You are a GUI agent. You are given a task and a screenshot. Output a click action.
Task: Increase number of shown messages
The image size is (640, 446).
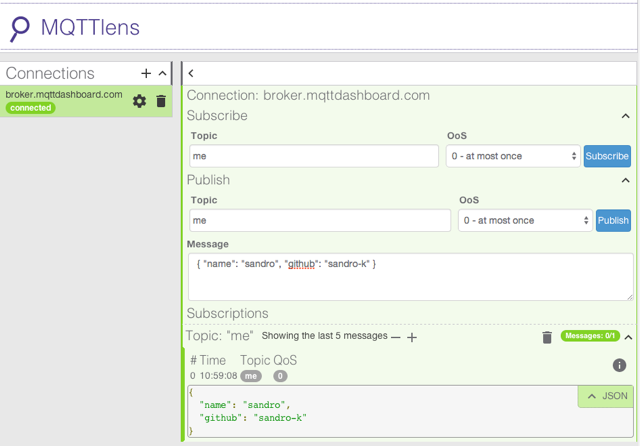point(412,337)
